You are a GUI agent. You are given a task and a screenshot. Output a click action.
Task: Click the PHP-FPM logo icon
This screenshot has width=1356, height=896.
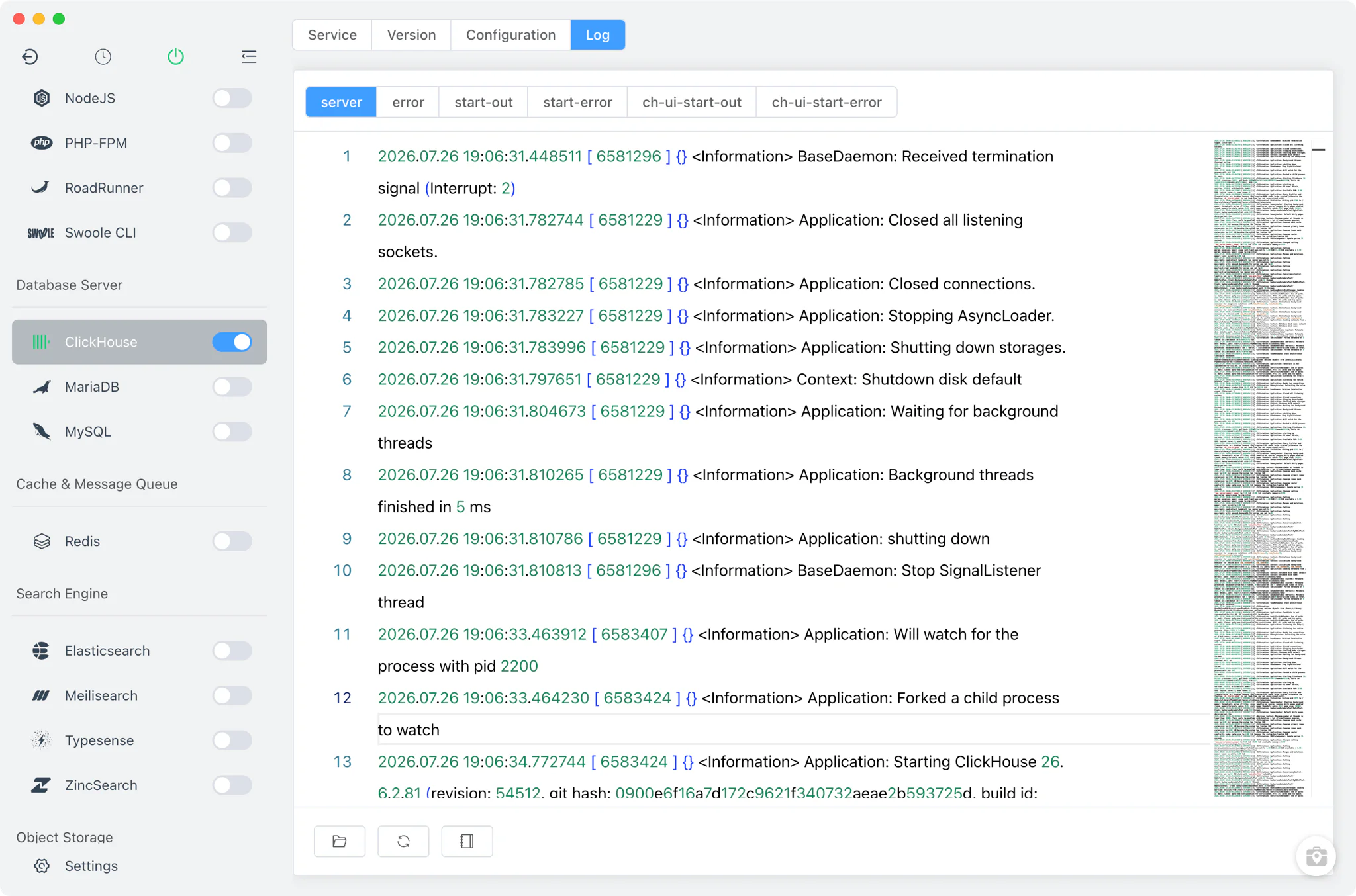coord(42,143)
